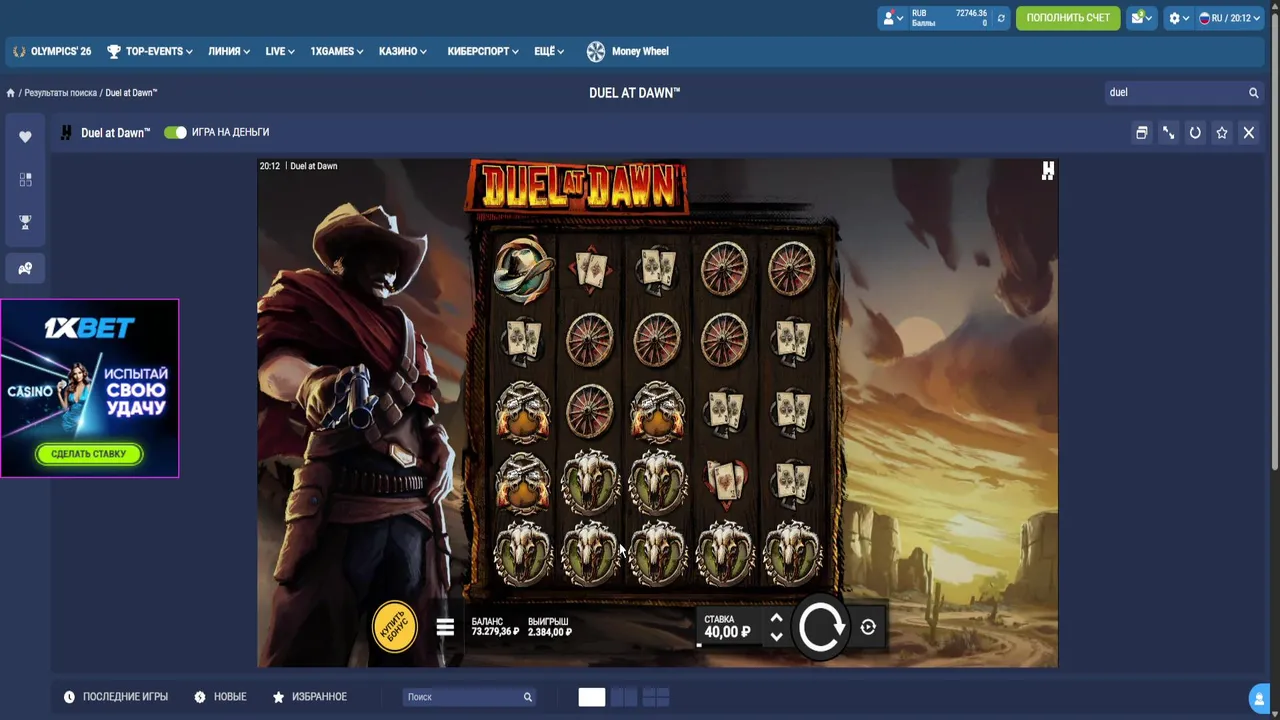Increase the bet with the up arrow
The height and width of the screenshot is (720, 1280).
[776, 618]
